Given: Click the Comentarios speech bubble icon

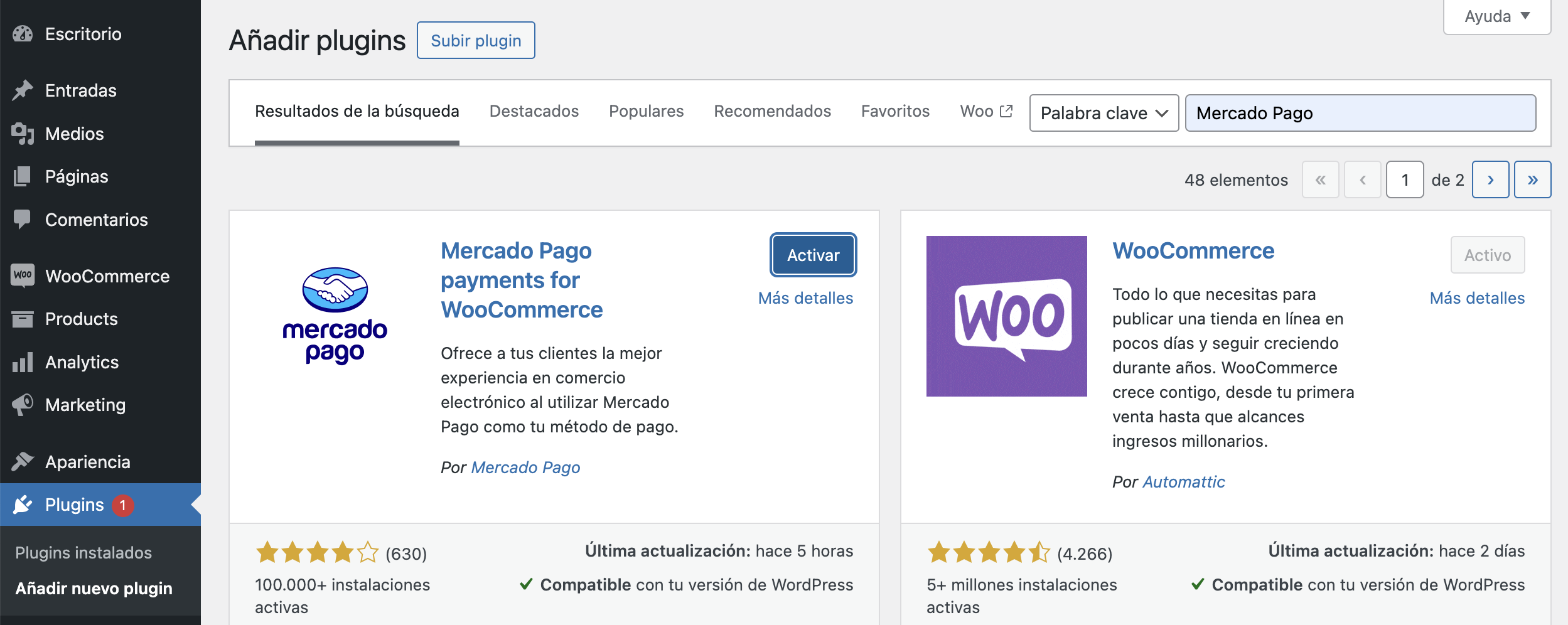Looking at the screenshot, I should (23, 220).
